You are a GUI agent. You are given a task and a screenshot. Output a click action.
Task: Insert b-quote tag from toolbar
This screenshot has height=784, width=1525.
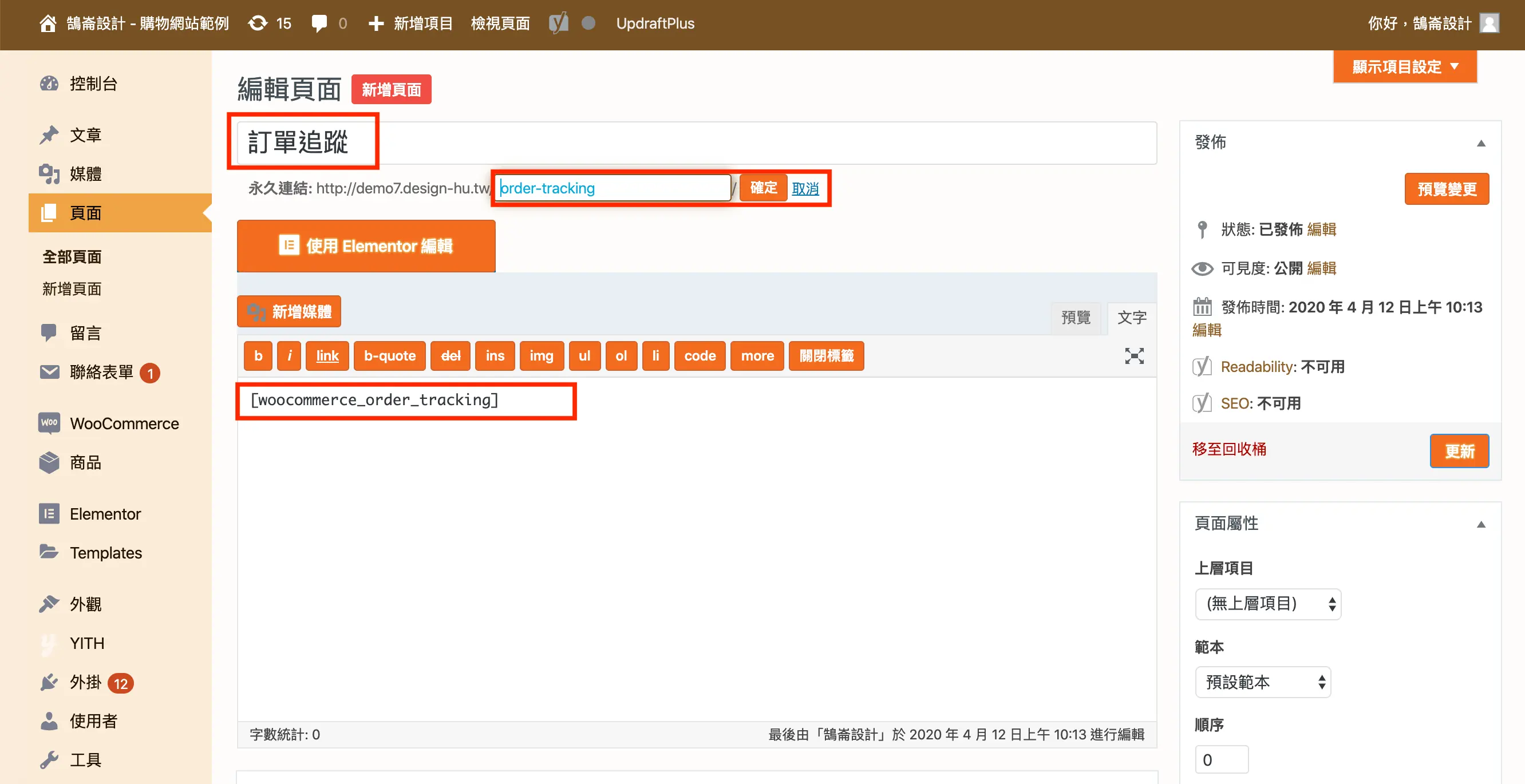coord(389,355)
